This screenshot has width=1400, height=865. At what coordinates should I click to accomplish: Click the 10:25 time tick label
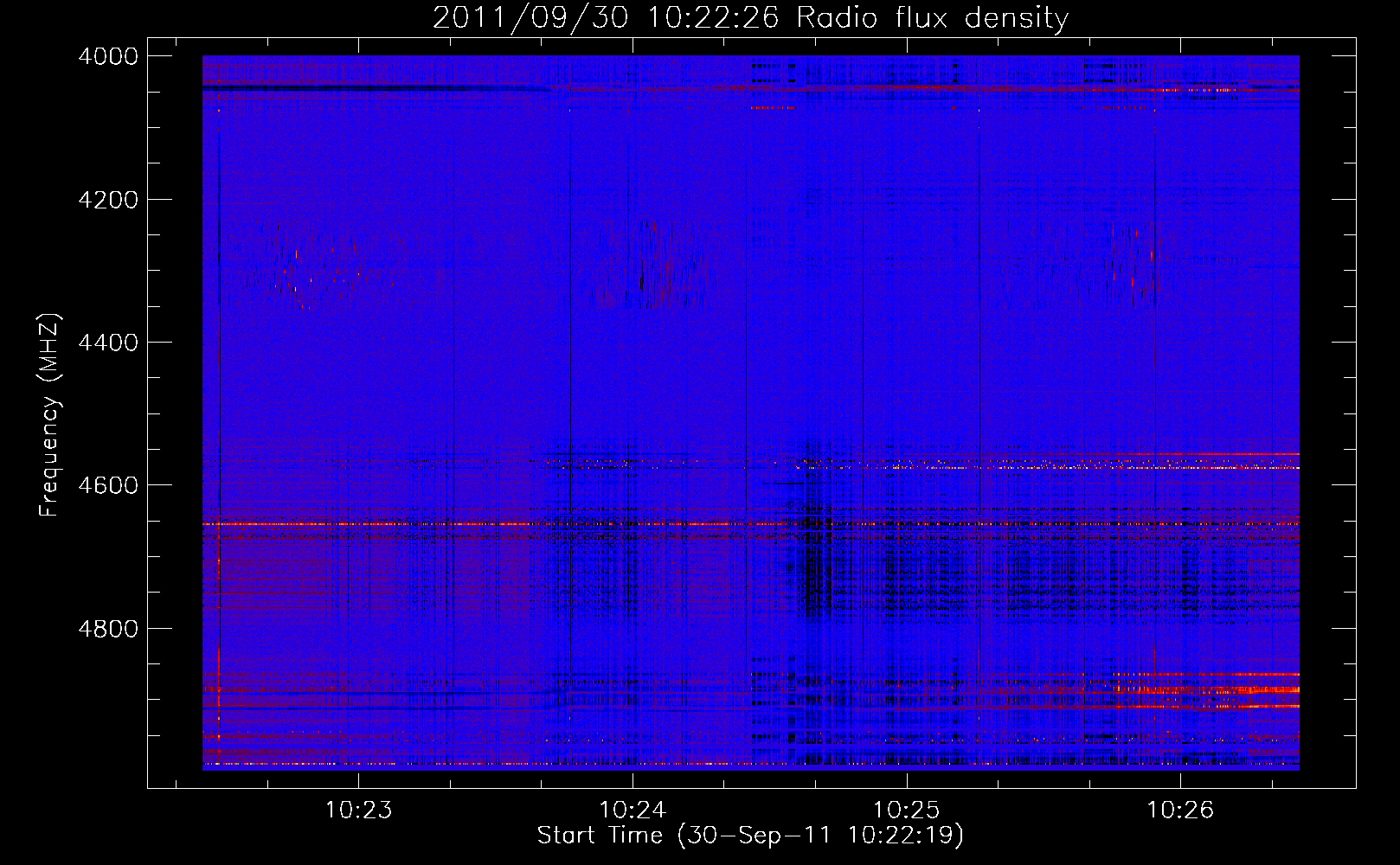906,811
